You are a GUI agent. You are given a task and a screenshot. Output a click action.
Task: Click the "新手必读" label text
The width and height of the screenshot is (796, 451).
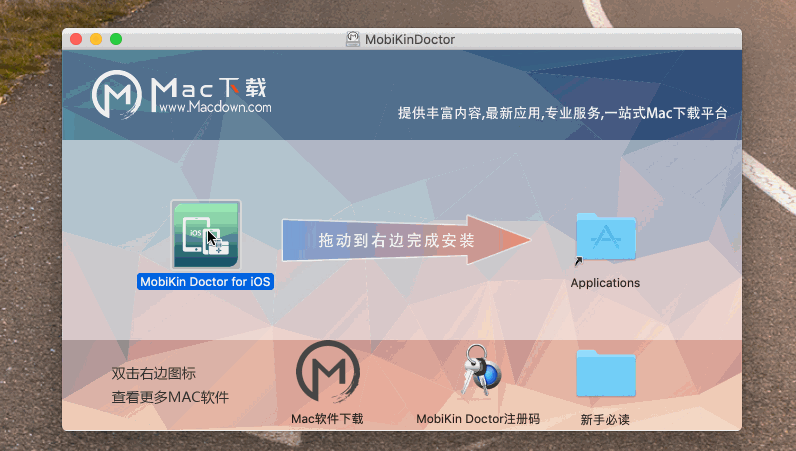(x=605, y=420)
